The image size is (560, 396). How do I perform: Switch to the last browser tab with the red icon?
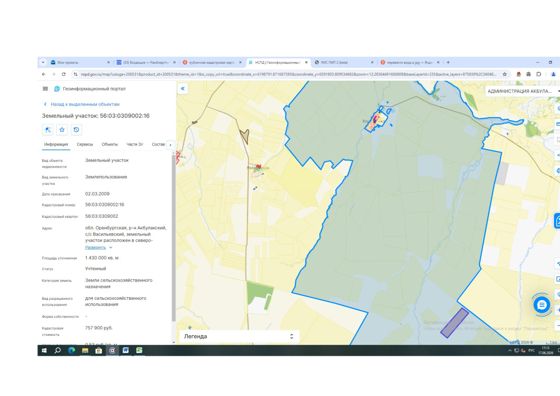[x=410, y=62]
